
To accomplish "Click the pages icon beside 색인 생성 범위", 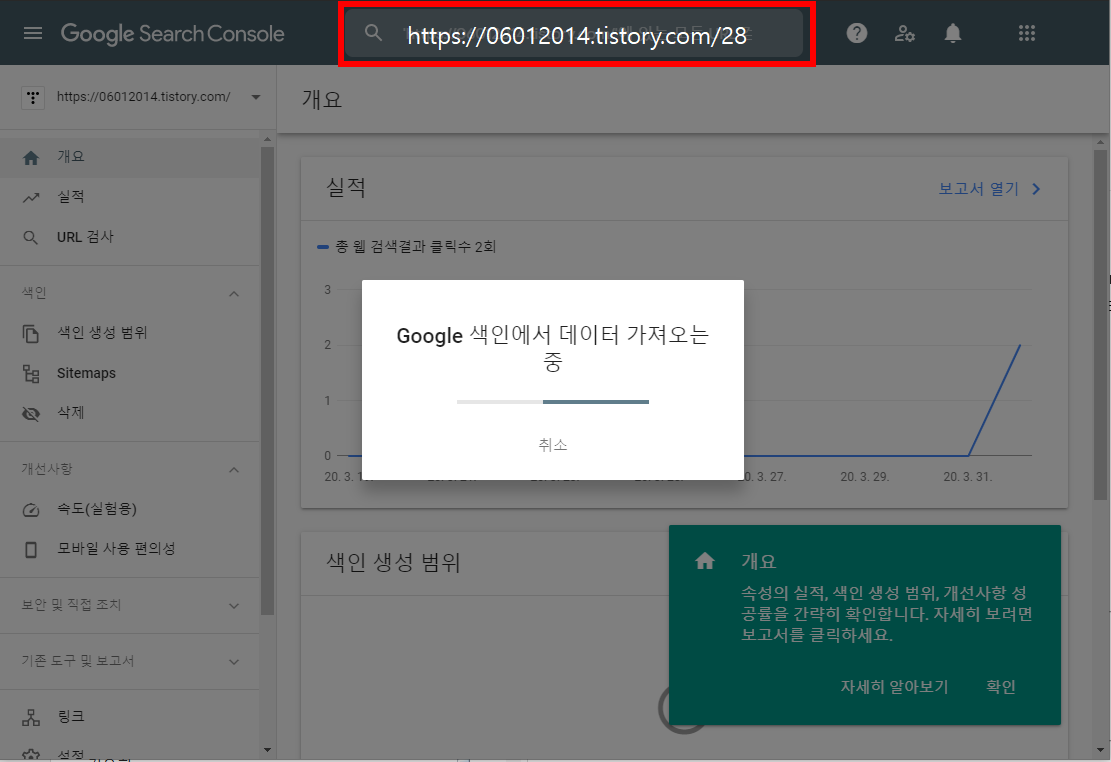I will (30, 333).
